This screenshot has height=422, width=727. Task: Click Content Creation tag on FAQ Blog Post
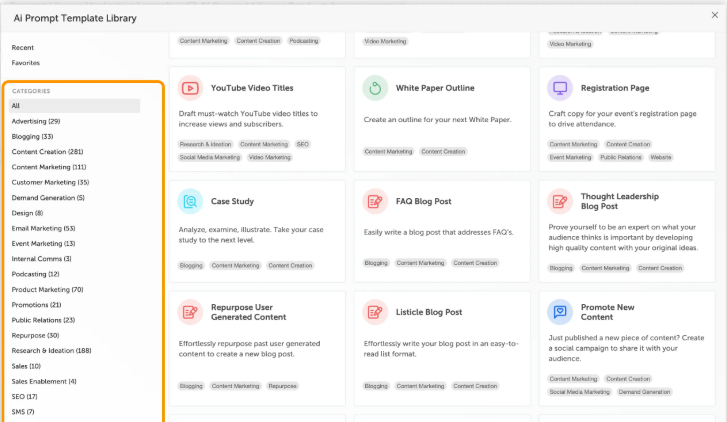[475, 263]
